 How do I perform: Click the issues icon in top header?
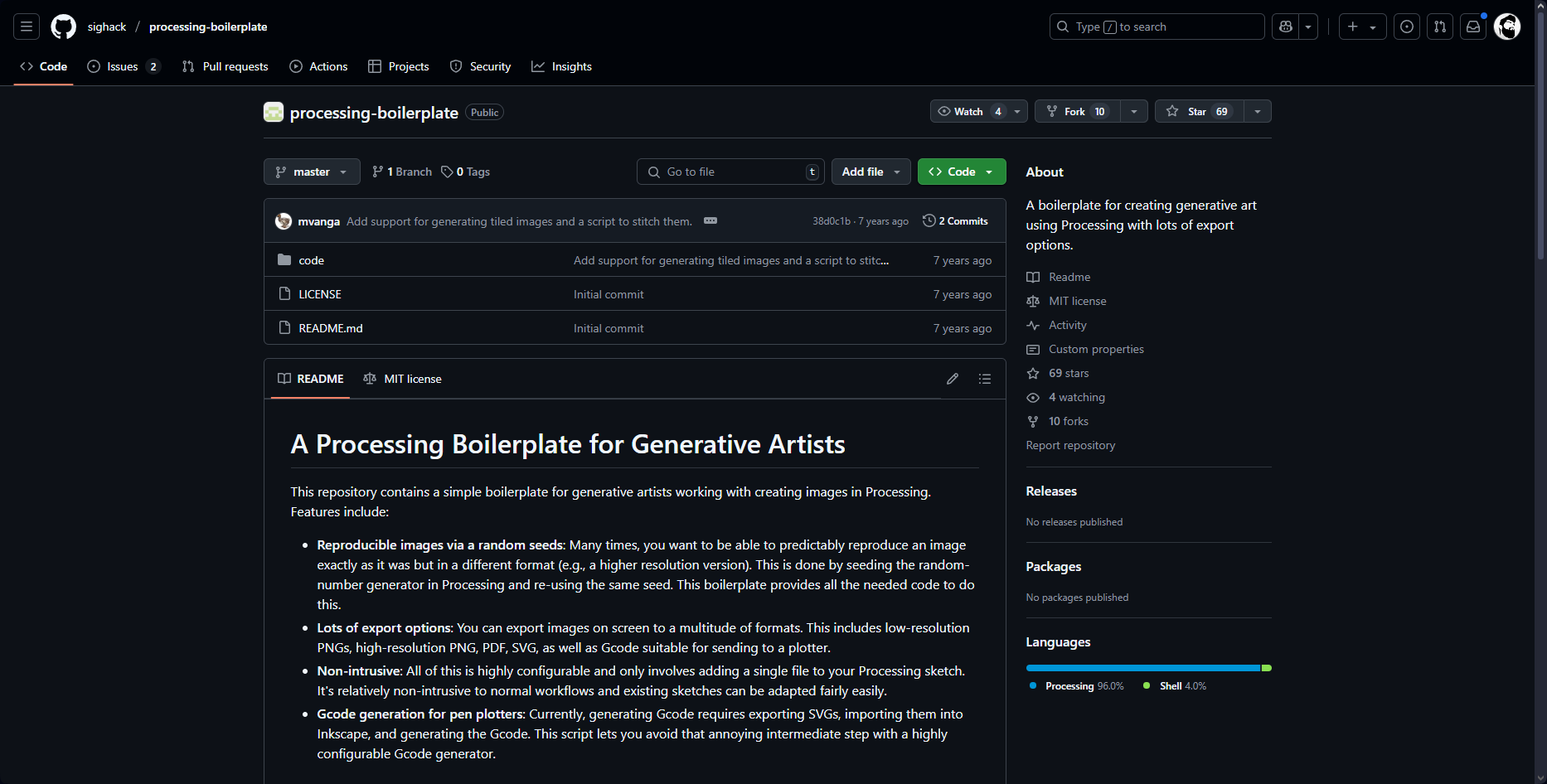[1407, 27]
